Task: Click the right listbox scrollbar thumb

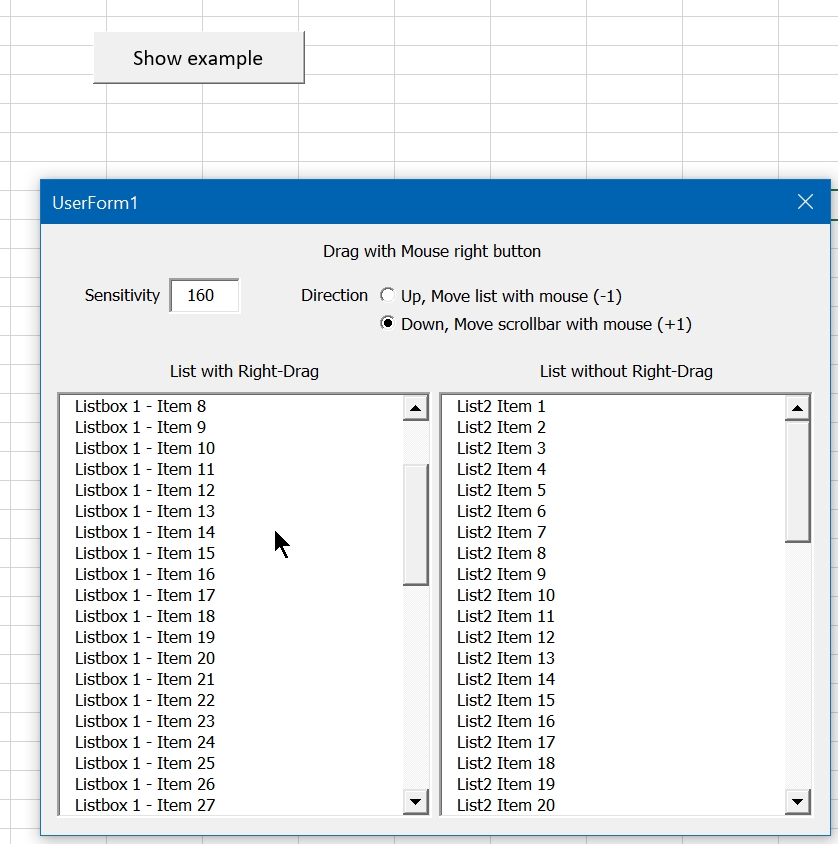Action: (x=797, y=480)
